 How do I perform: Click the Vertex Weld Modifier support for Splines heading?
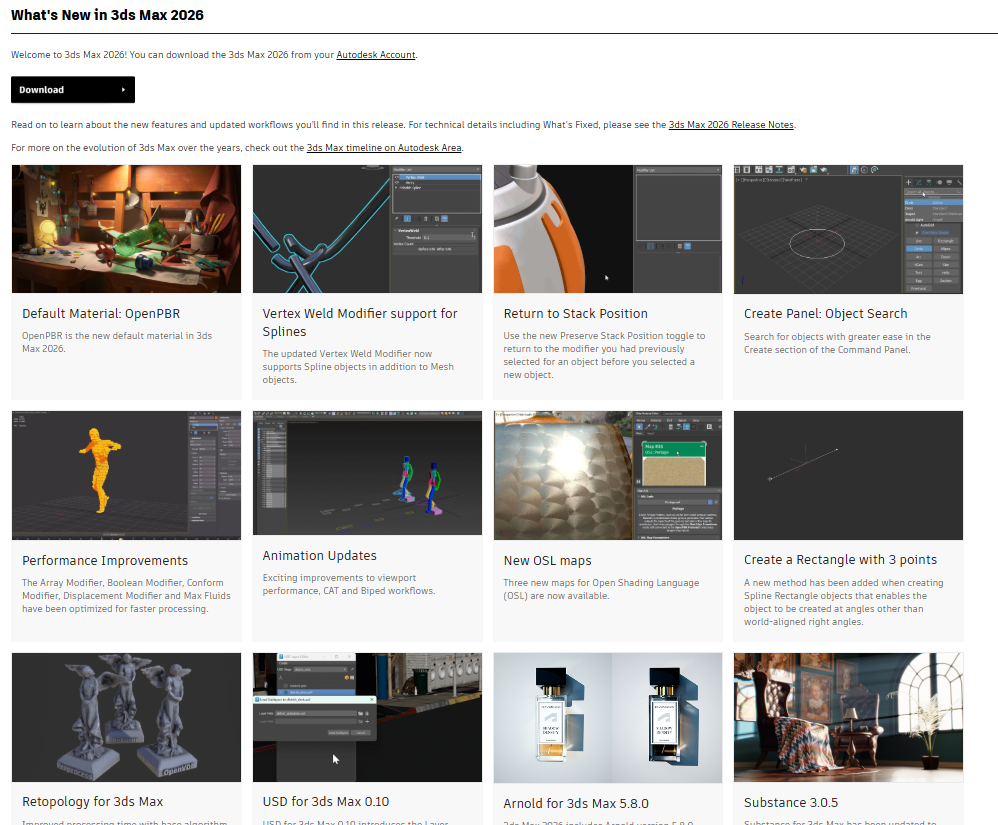[360, 322]
